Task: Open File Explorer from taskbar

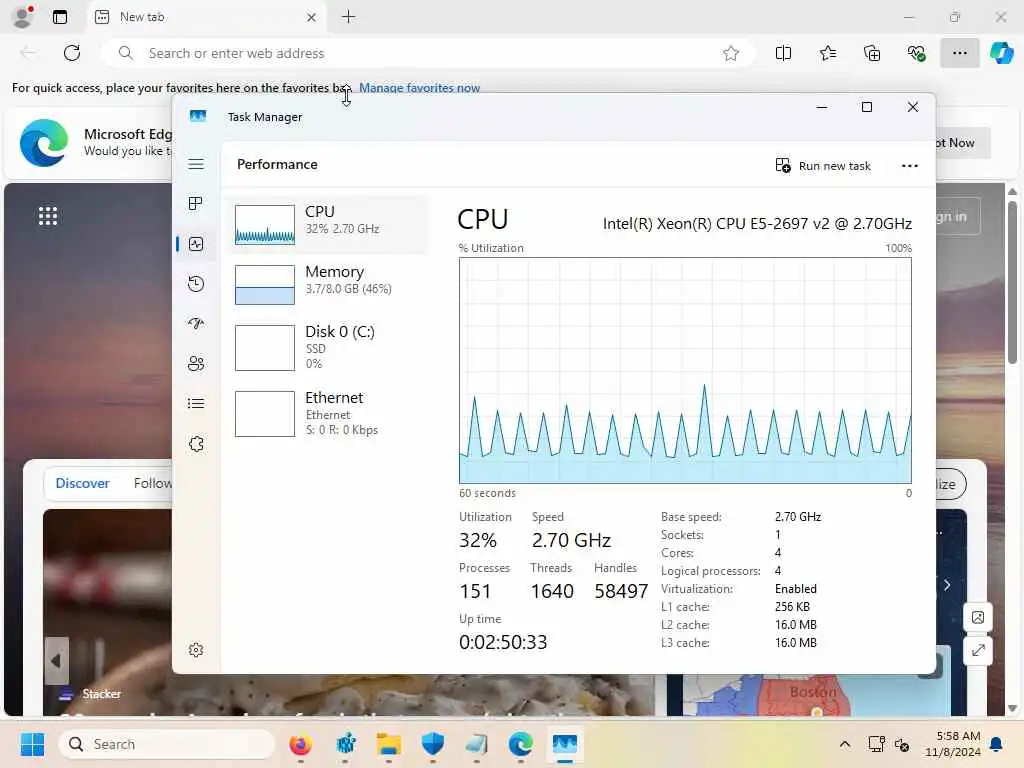Action: click(389, 744)
